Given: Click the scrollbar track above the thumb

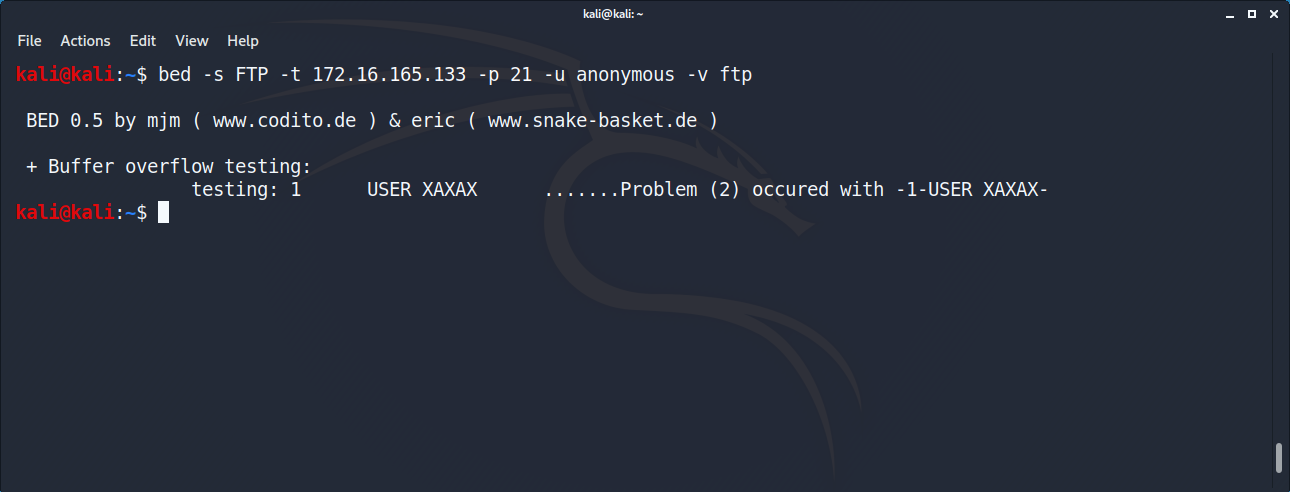Looking at the screenshot, I should (1279, 250).
